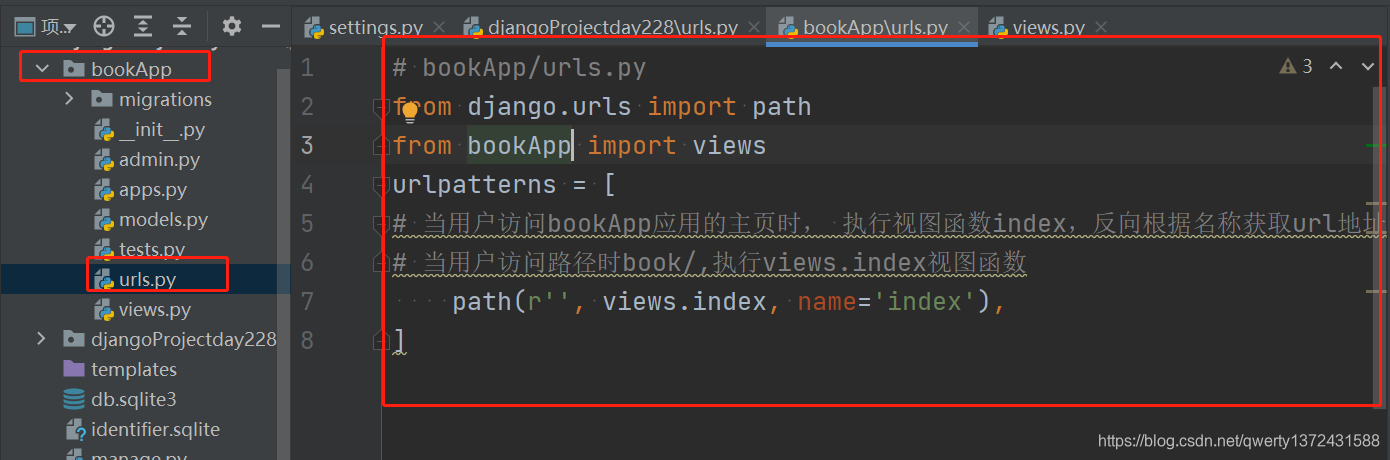Open models.py in project tree
Screen dimensions: 1390x460
pos(163,219)
